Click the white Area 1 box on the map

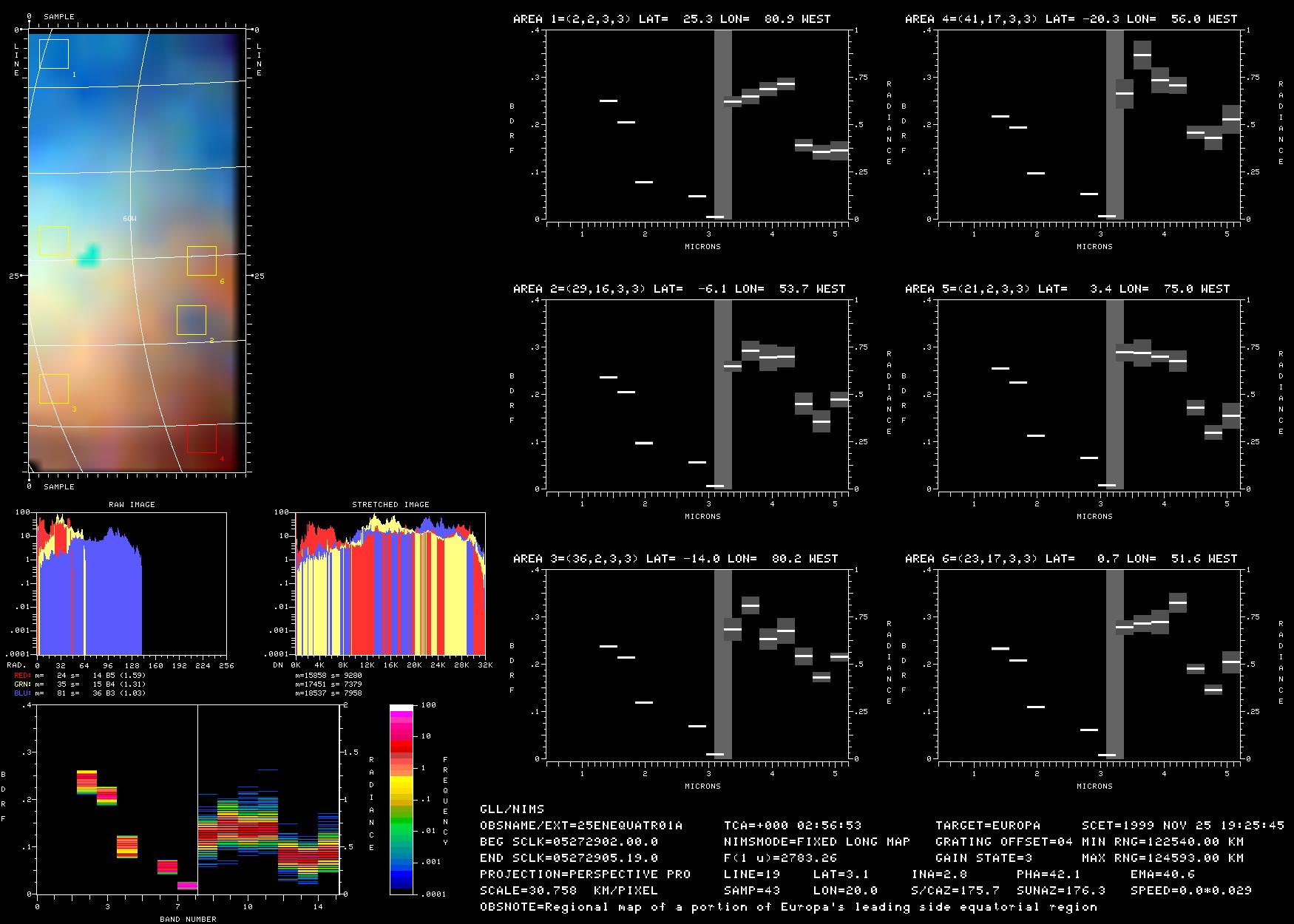(54, 54)
